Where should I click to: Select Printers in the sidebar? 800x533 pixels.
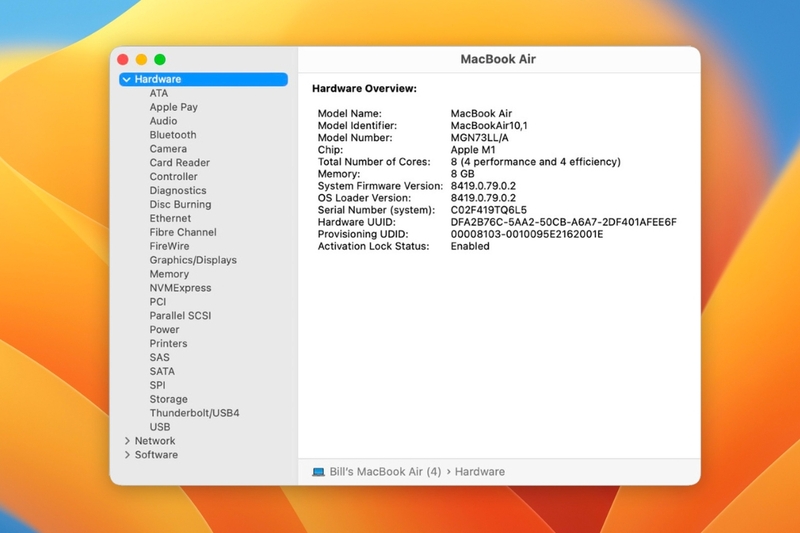168,343
